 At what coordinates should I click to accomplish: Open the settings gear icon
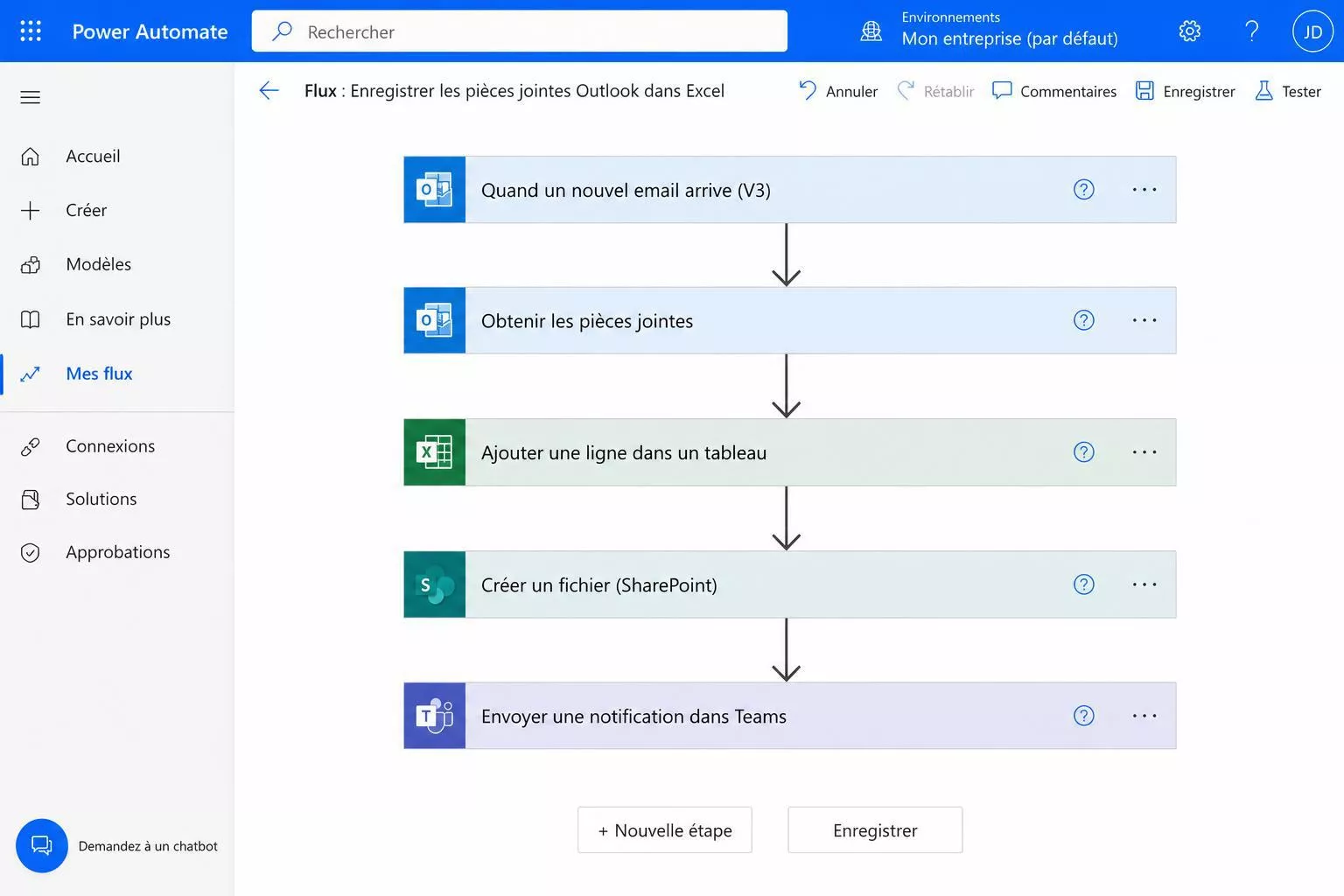1189,31
